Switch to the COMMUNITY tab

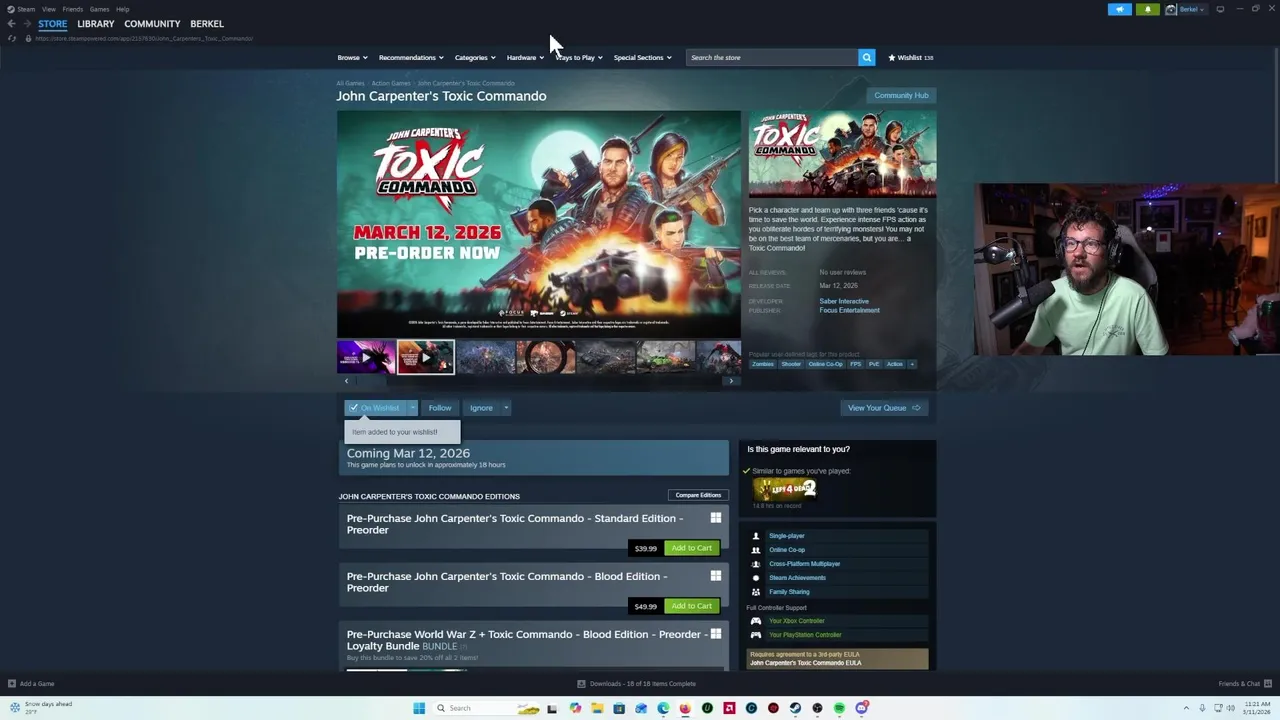pos(152,24)
